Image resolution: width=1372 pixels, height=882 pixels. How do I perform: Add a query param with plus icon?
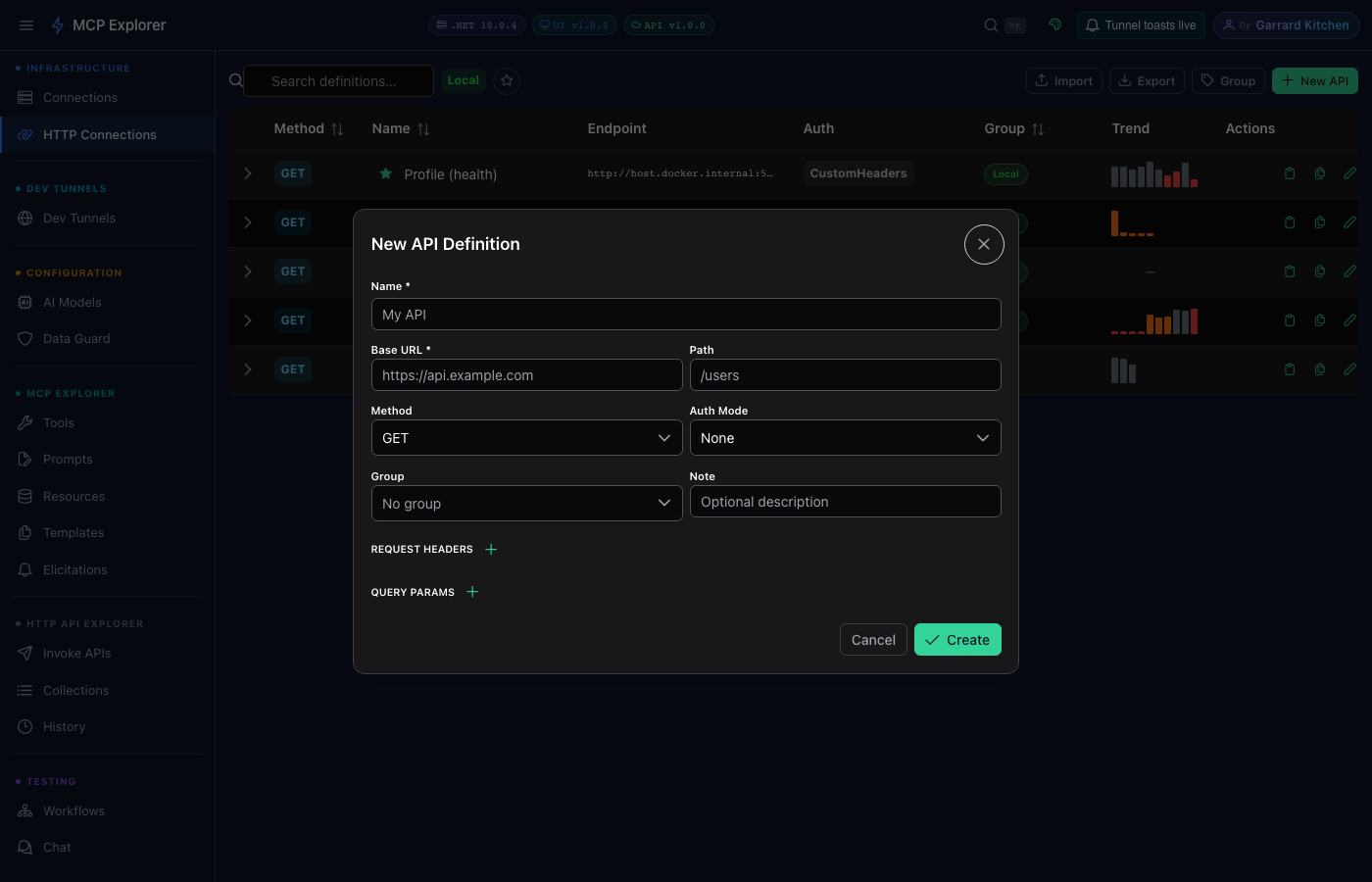(472, 592)
